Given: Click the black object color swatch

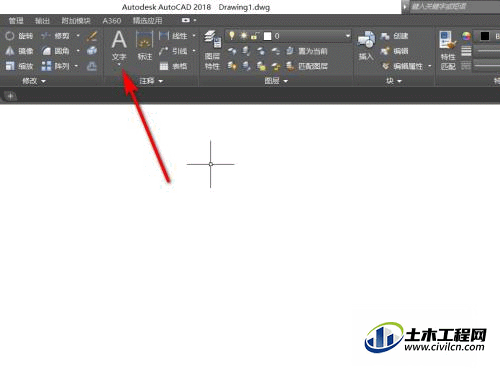Looking at the screenshot, I should pyautogui.click(x=485, y=36).
